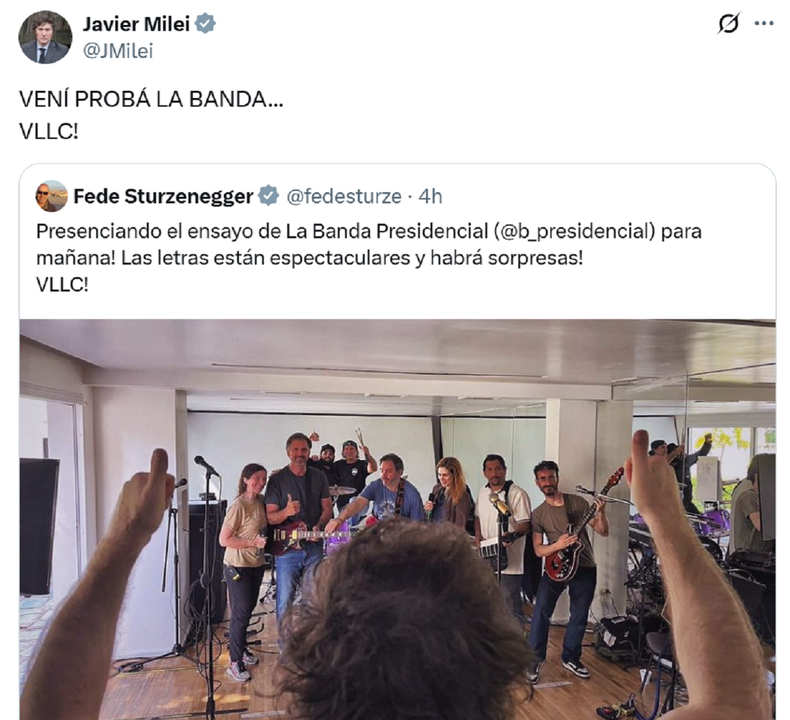Click Fede Sturzenegger's verified badge
Image resolution: width=790 pixels, height=720 pixels.
coord(269,196)
